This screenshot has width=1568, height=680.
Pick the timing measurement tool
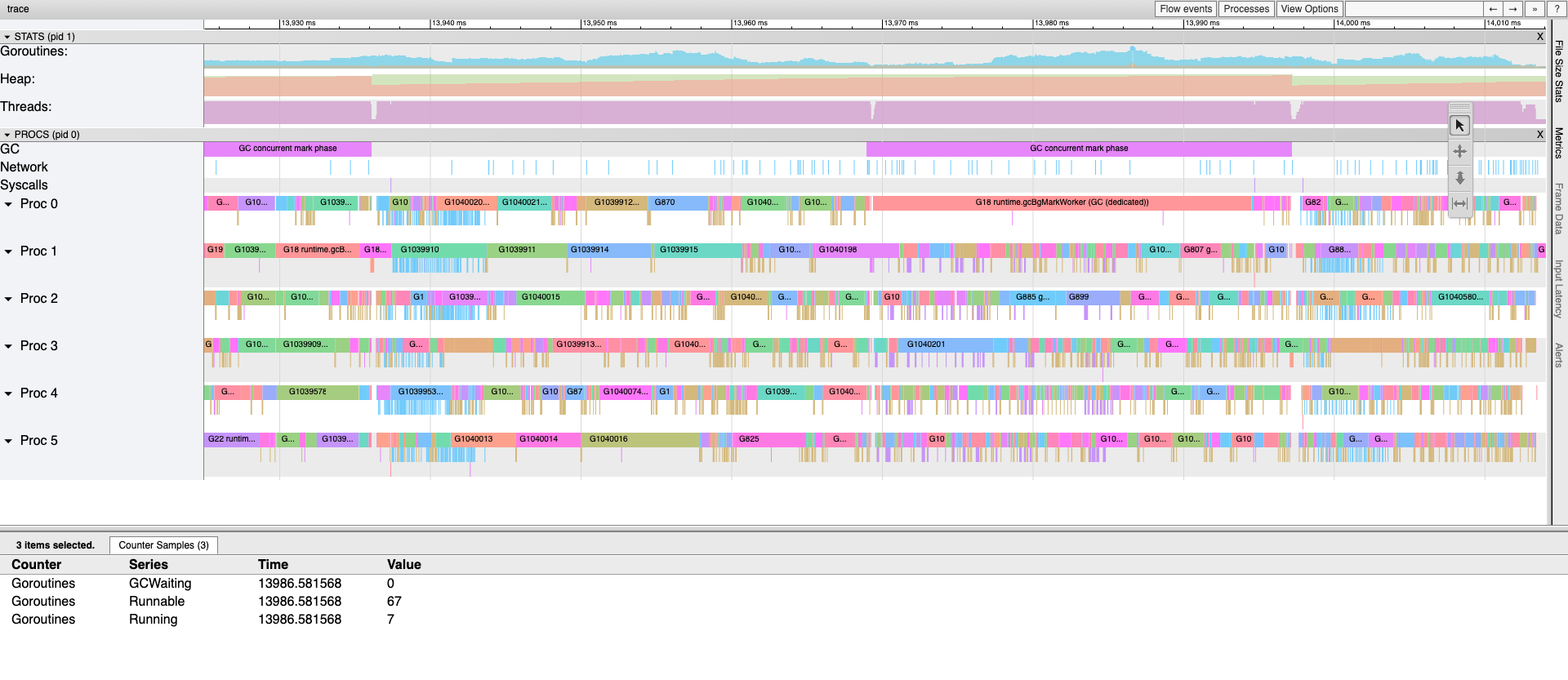[x=1459, y=203]
